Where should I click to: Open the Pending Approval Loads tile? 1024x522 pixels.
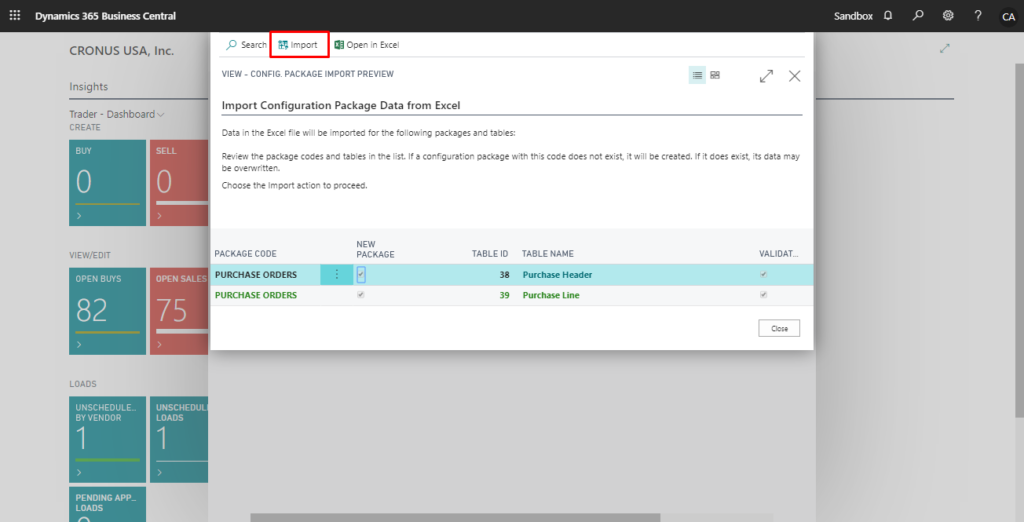(108, 504)
